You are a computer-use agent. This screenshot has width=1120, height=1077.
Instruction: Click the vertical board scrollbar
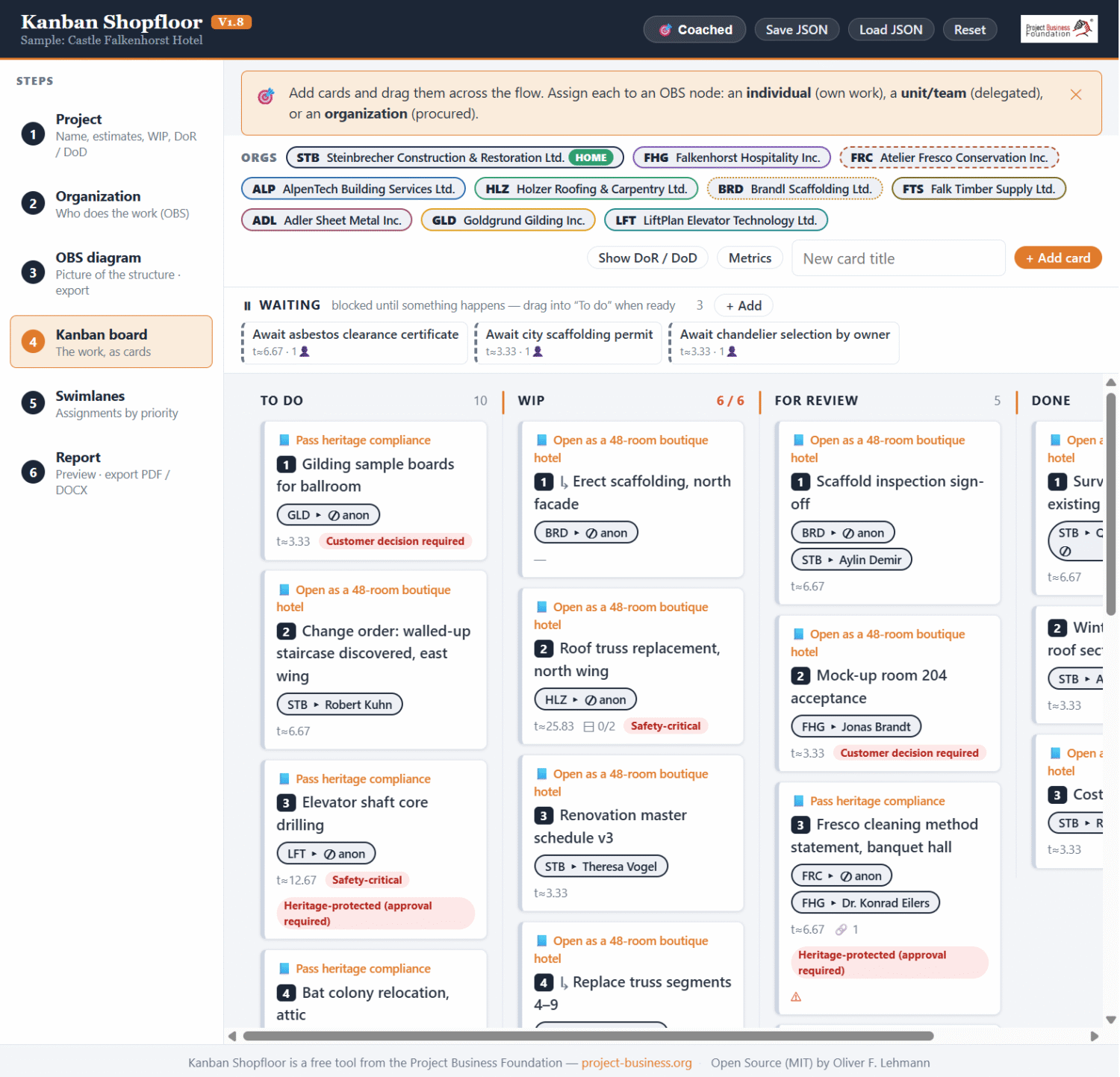pyautogui.click(x=1111, y=504)
